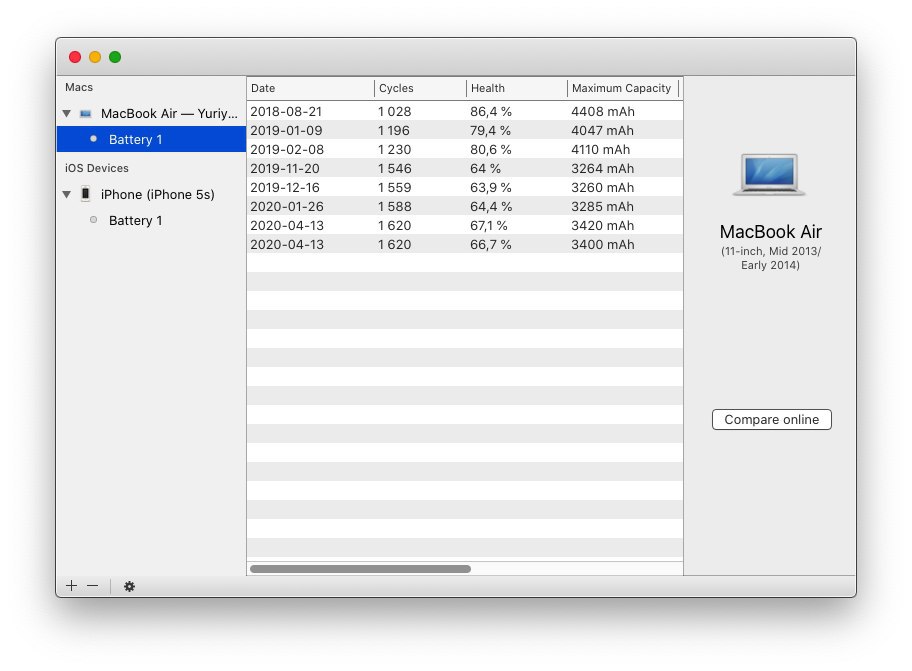
Task: Sort by the Cycles column header
Action: point(420,88)
